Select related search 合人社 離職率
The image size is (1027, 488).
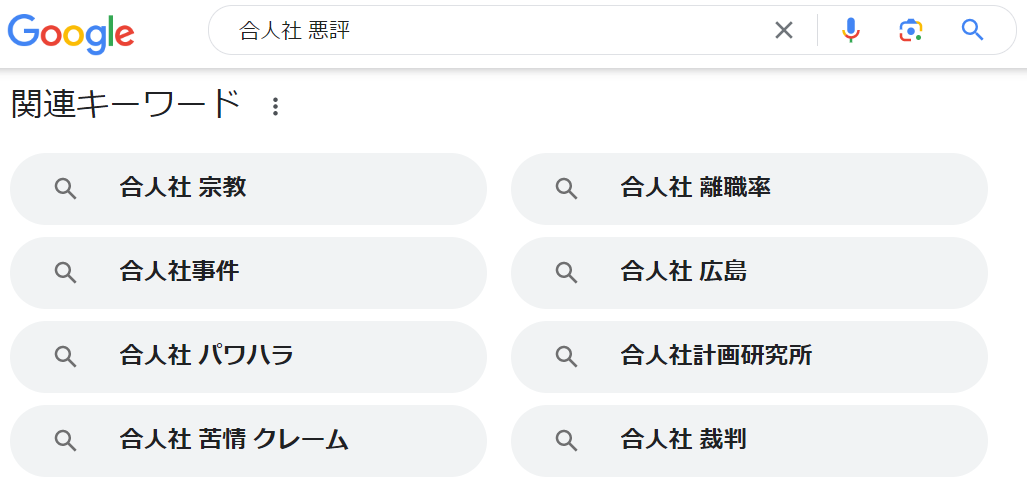(749, 188)
